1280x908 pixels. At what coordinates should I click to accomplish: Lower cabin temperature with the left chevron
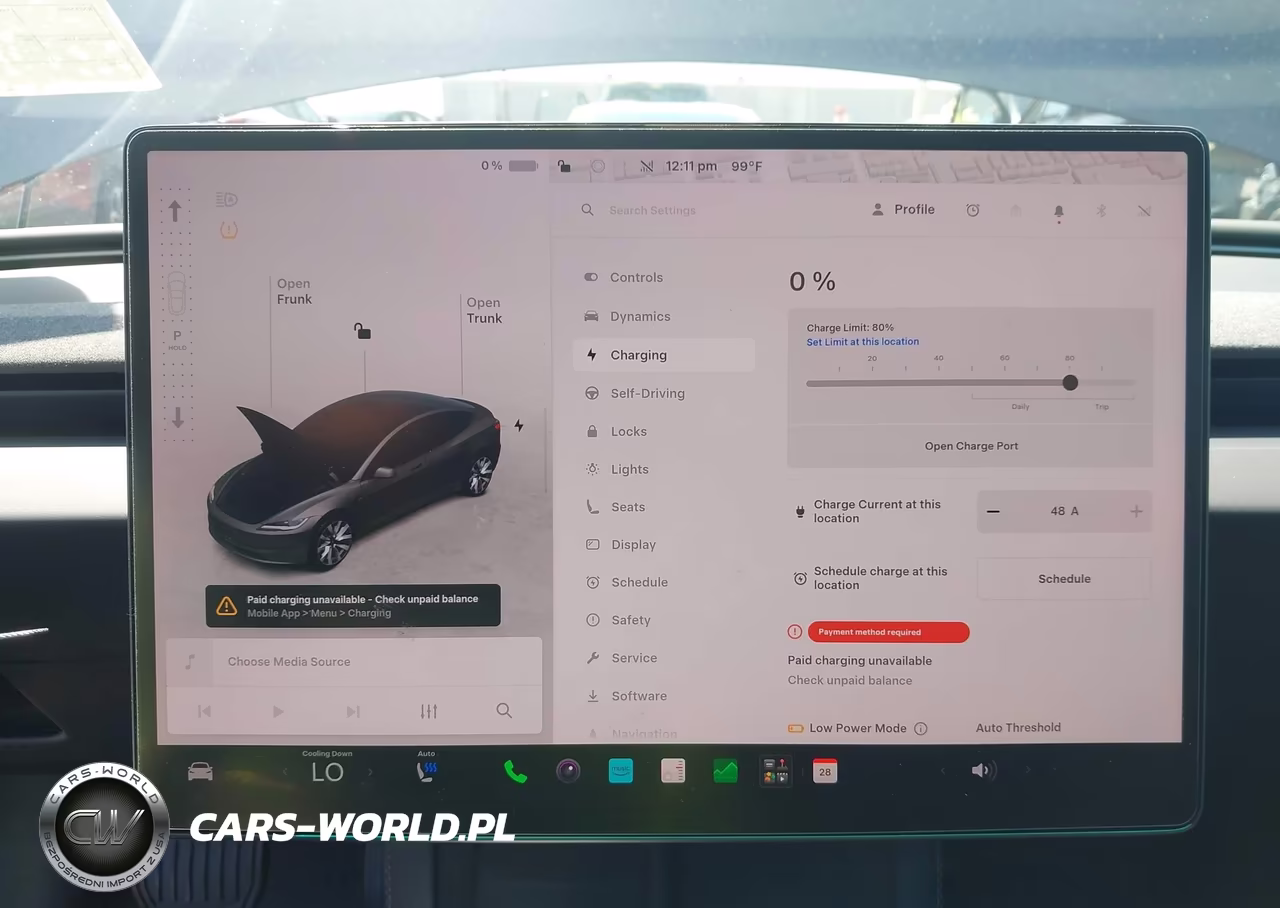point(285,771)
